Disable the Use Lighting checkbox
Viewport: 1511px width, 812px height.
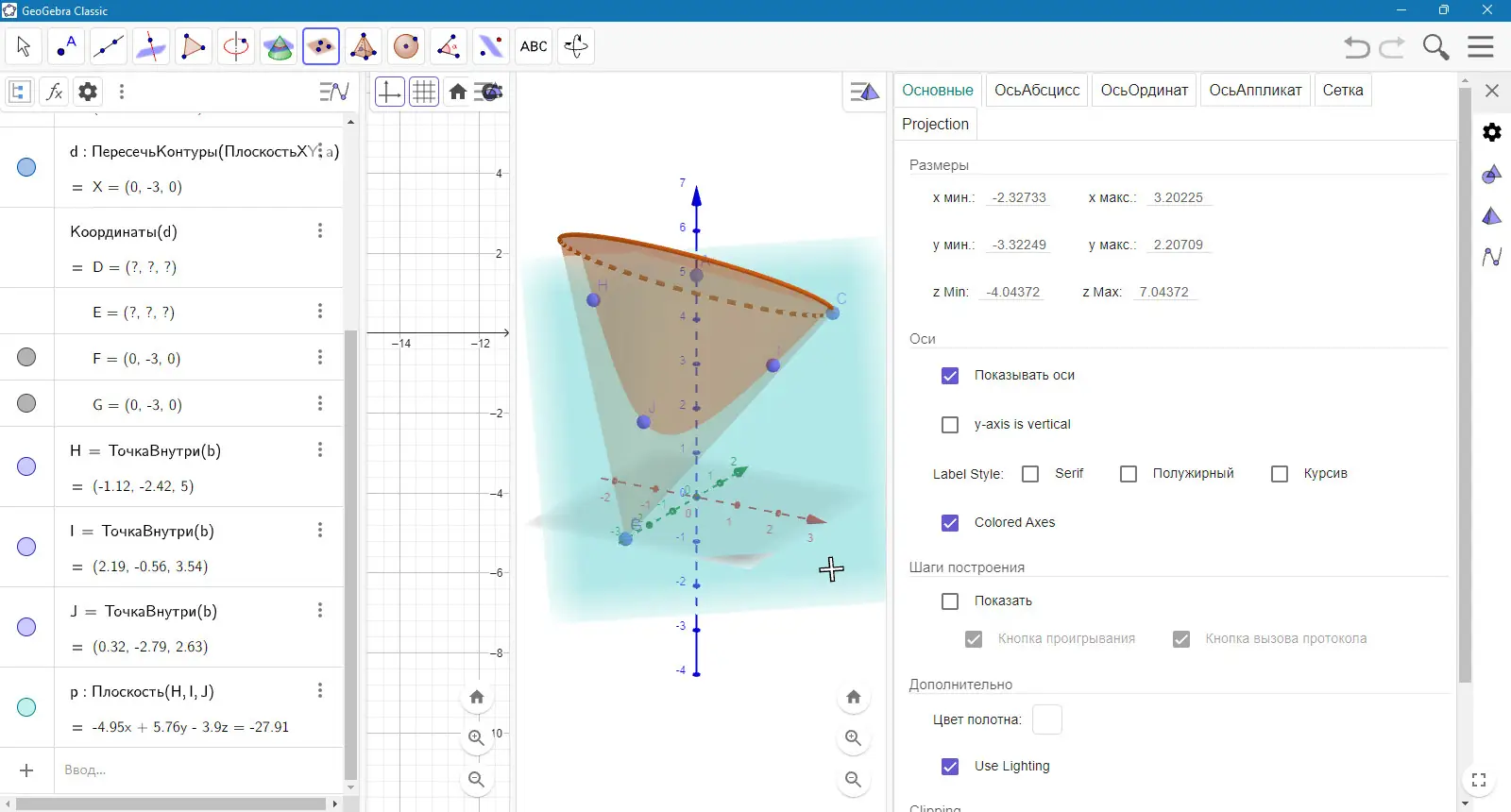coord(950,767)
